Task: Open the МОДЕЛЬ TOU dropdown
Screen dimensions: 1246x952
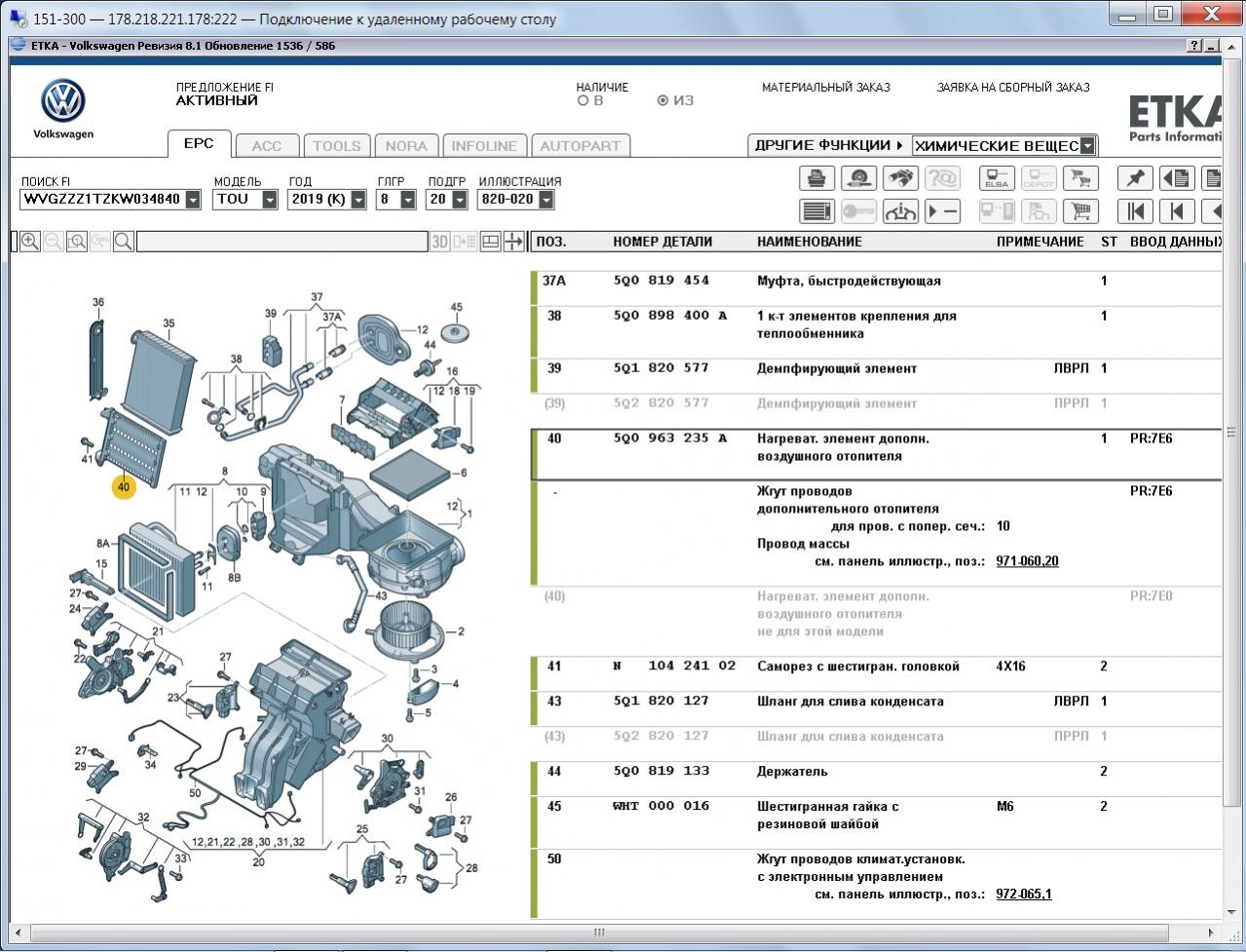Action: pyautogui.click(x=270, y=199)
